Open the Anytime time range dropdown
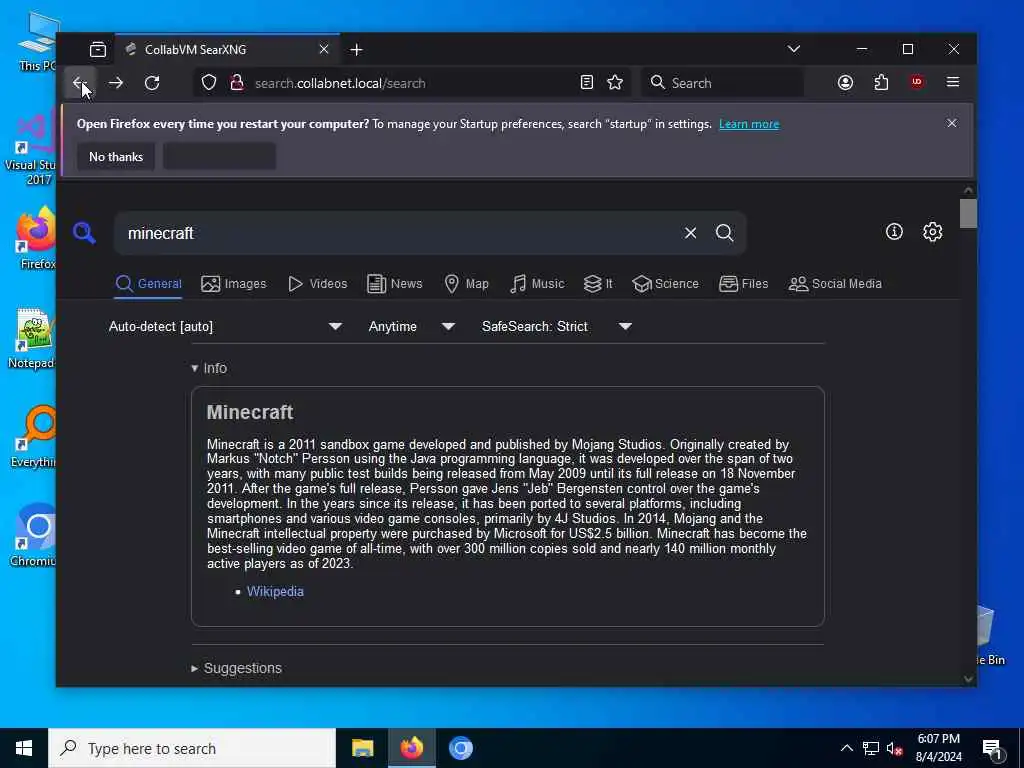The image size is (1024, 768). click(x=411, y=327)
